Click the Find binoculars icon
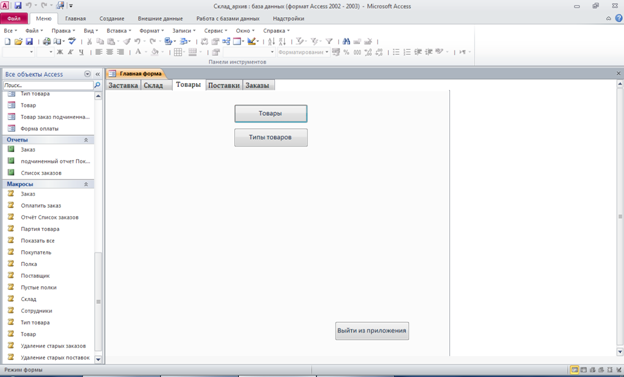The height and width of the screenshot is (377, 624). pos(346,41)
